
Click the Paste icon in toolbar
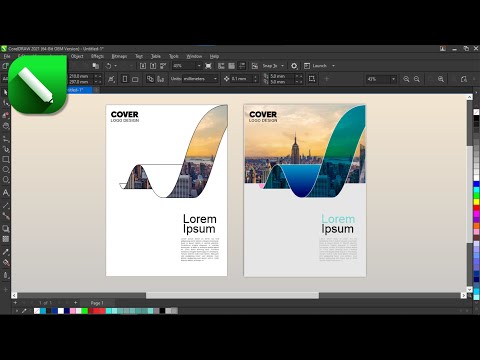pos(96,66)
